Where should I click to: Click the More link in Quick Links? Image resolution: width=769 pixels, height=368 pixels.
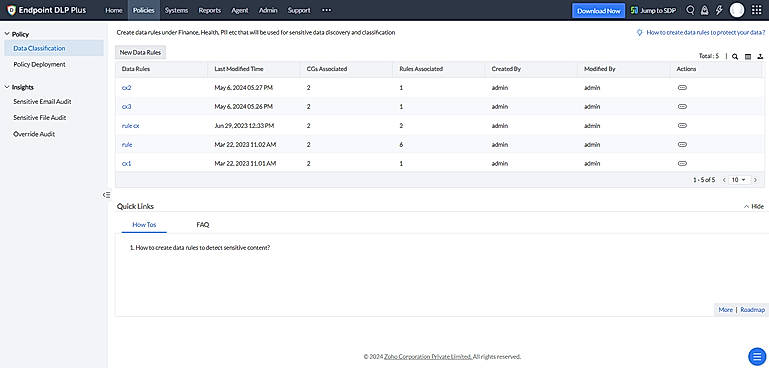pyautogui.click(x=725, y=310)
